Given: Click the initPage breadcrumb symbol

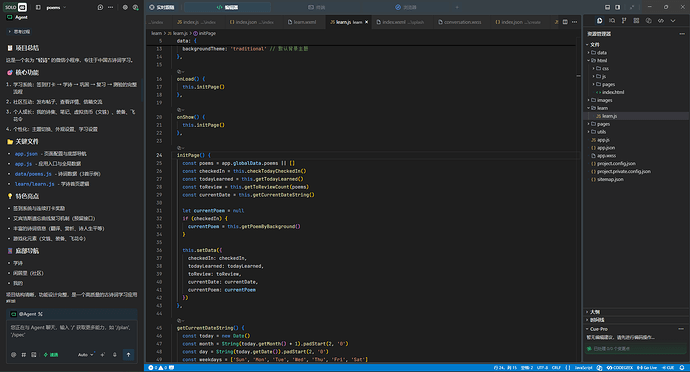Looking at the screenshot, I should [205, 33].
